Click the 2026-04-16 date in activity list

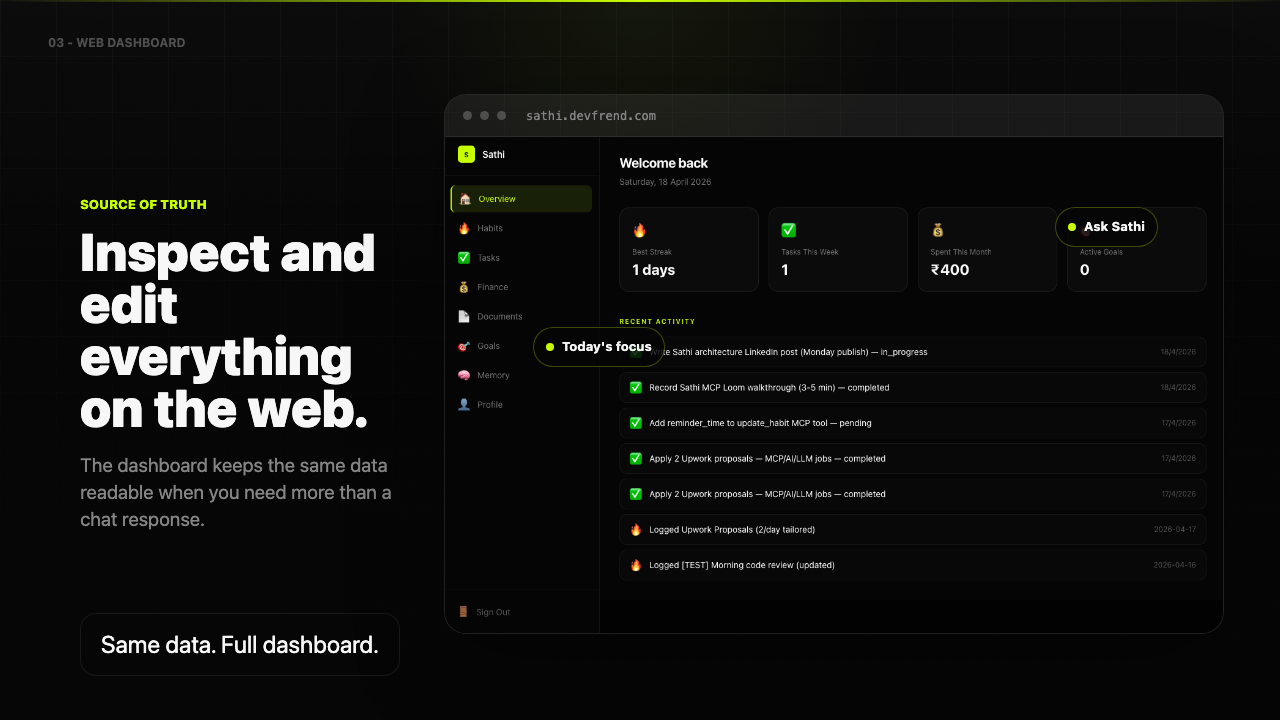tap(1175, 565)
